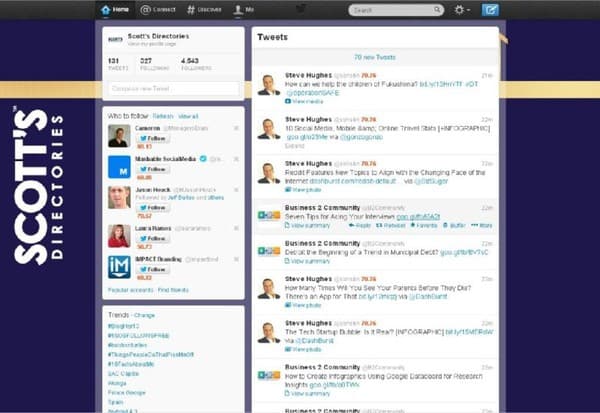Click the Compose new Tweet quill button
Screen dimensions: 600x413
490,10
